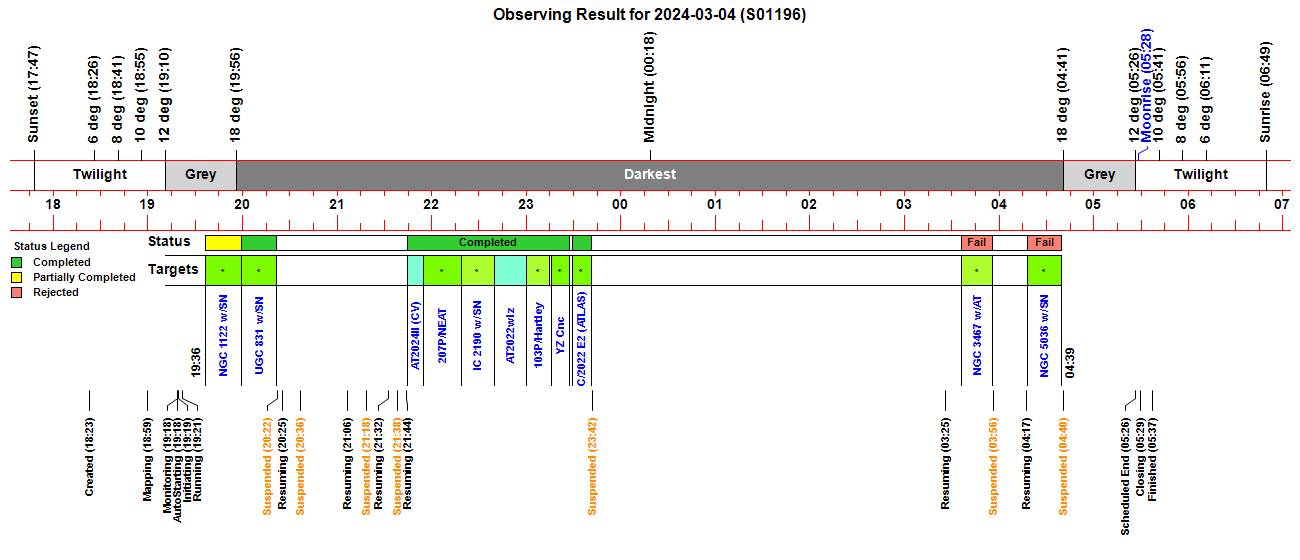Screen dimensions: 1300x560
Task: Click the 12 deg (19:10) marker label
Action: (164, 95)
